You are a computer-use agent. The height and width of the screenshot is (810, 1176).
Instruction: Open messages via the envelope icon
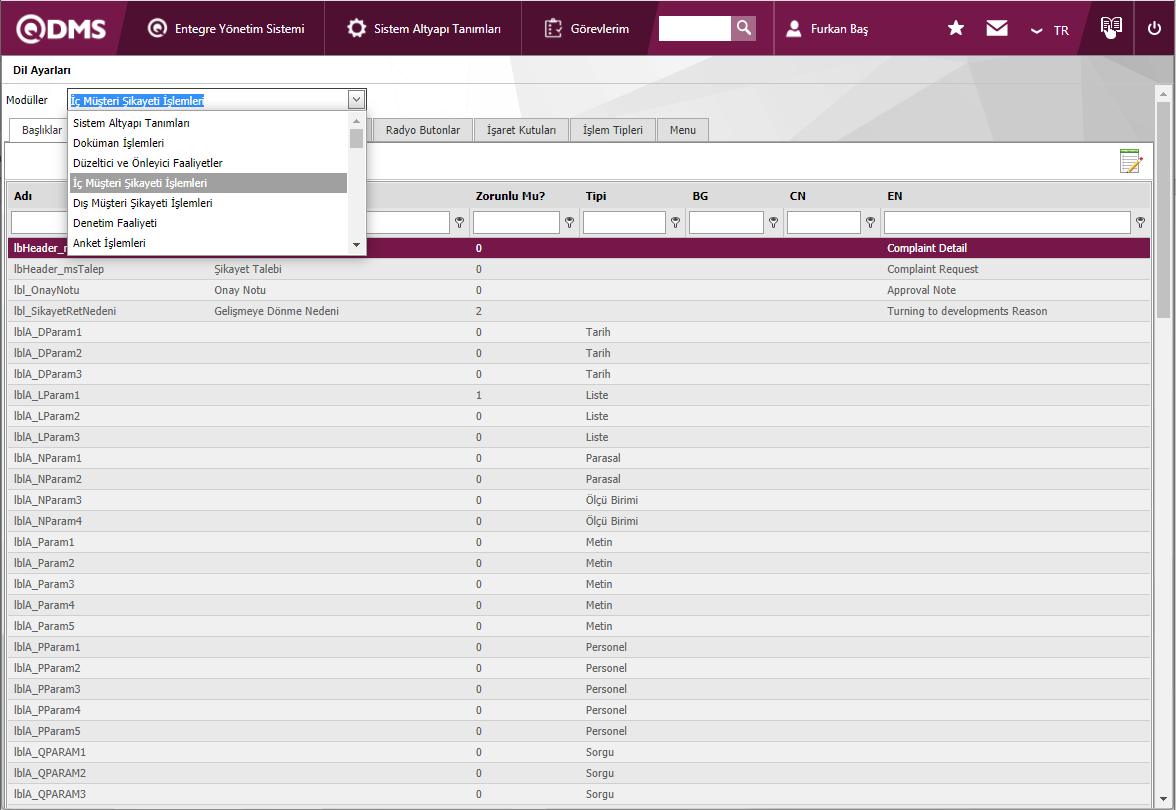point(997,28)
